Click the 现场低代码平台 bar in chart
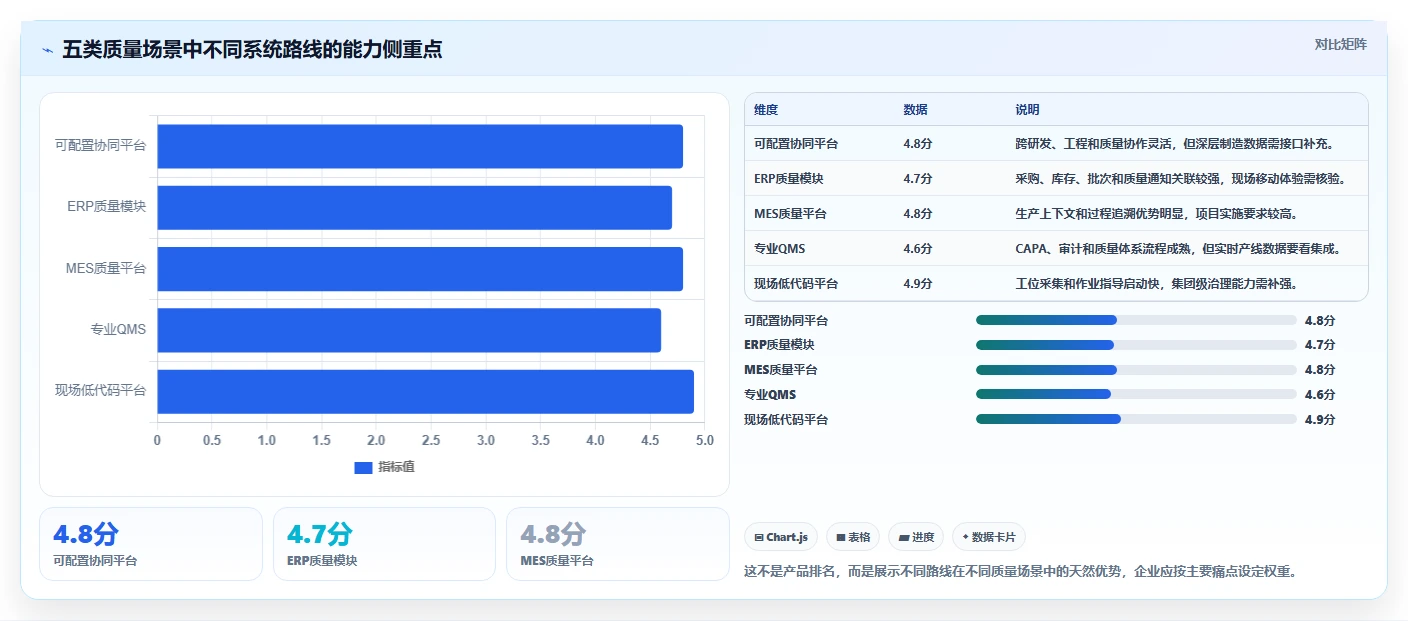The width and height of the screenshot is (1408, 621). 425,391
